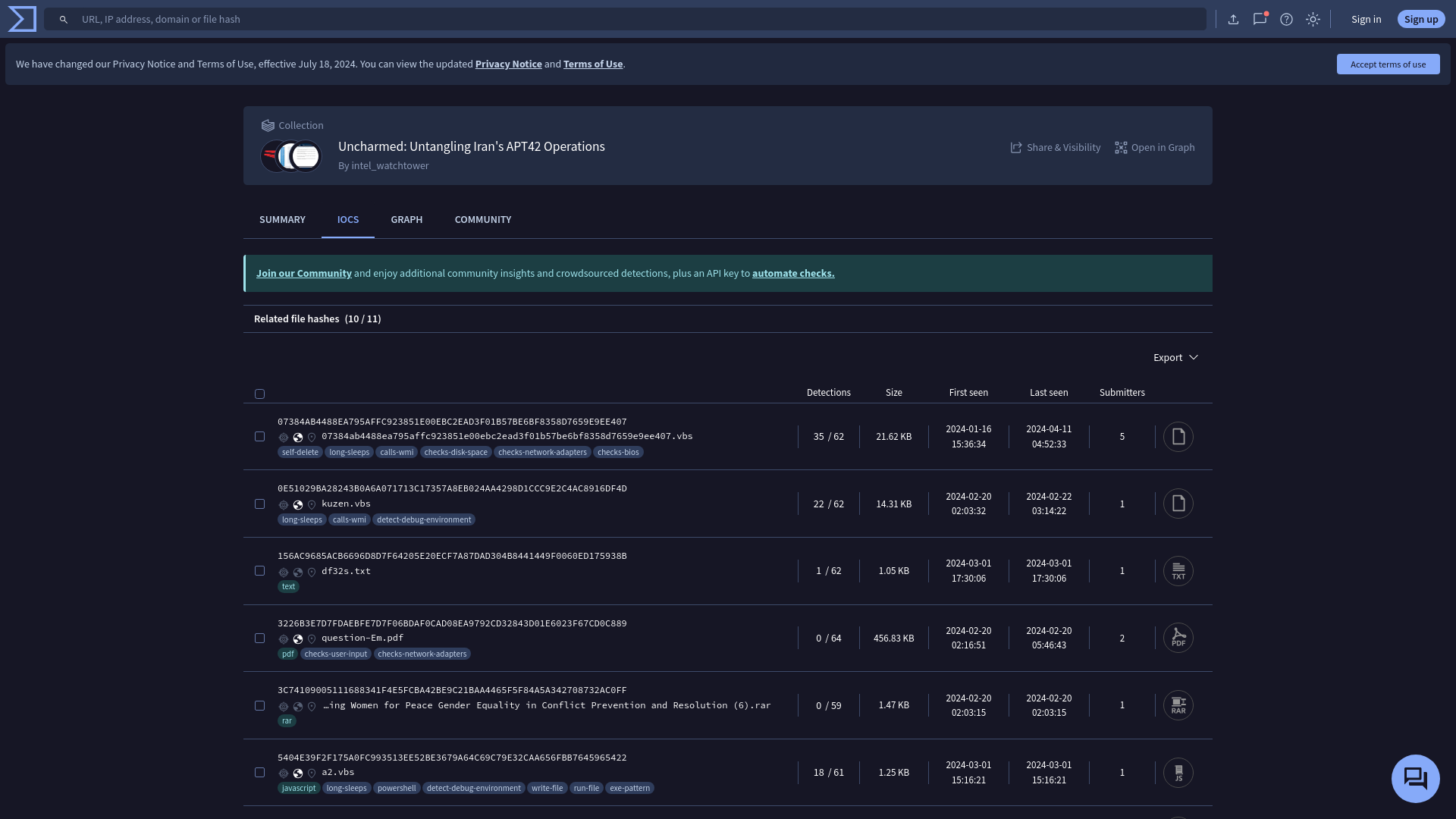1456x819 pixels.
Task: Click the self-delete tag
Action: [x=300, y=453]
